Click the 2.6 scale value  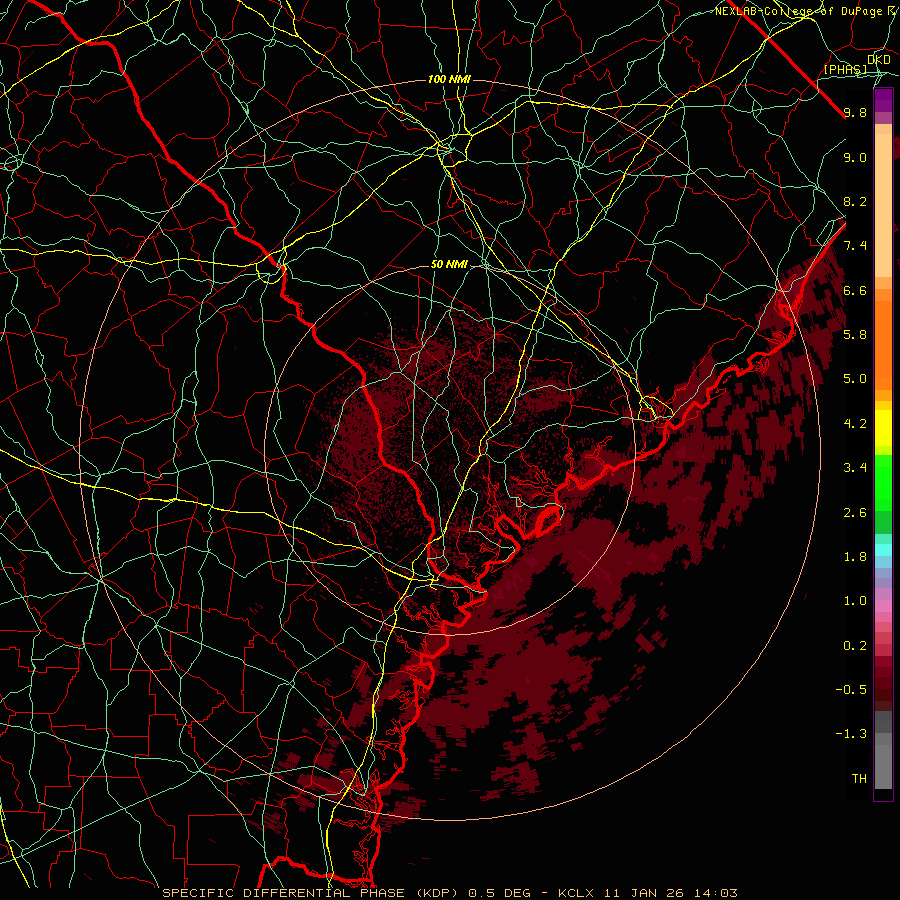pos(855,512)
